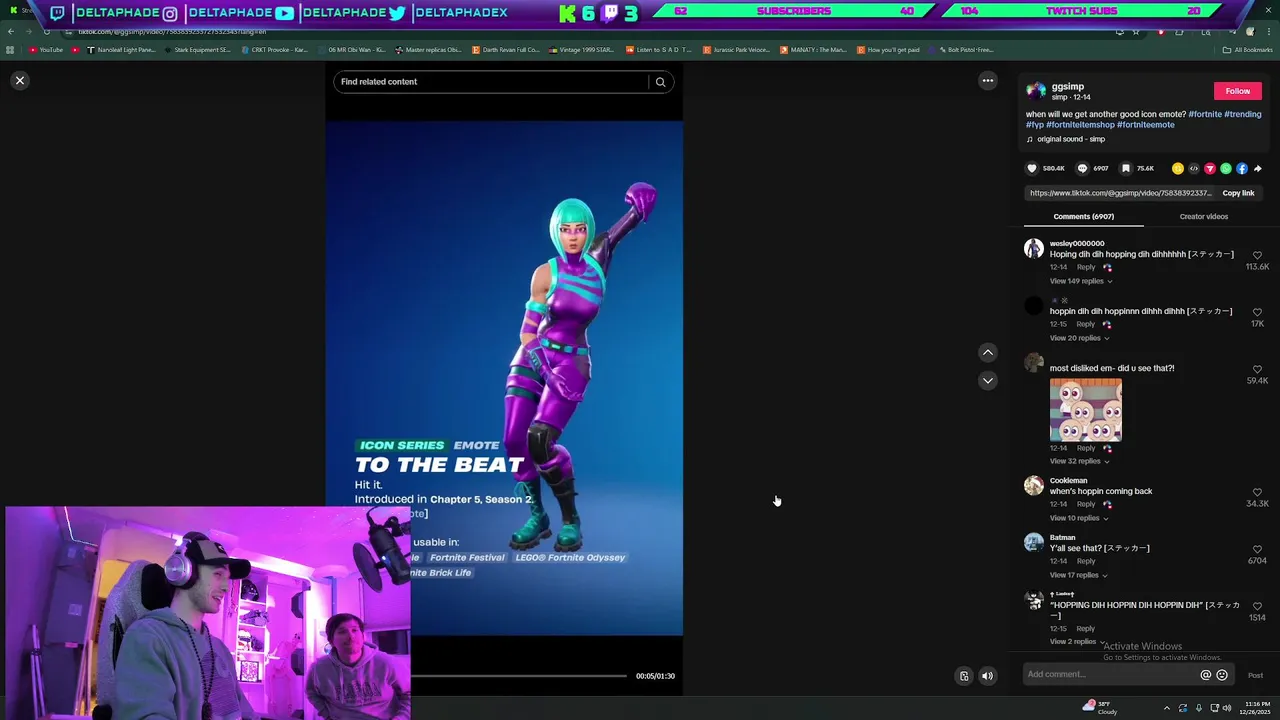The image size is (1280, 720).
Task: Click the video progress bar
Action: pyautogui.click(x=519, y=676)
